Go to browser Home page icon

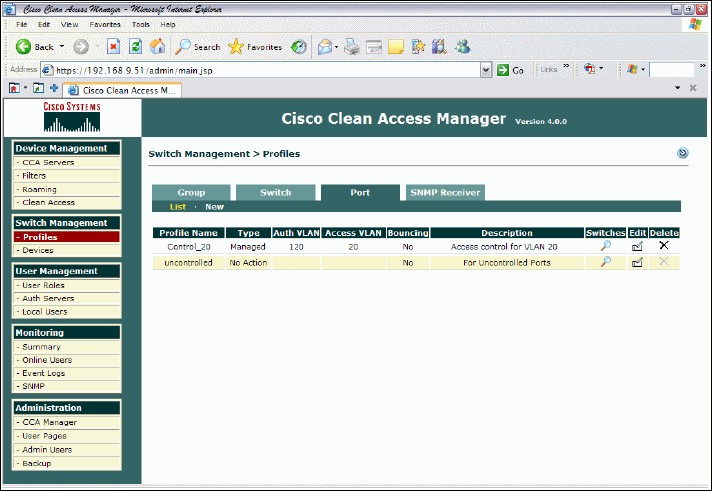tap(157, 46)
